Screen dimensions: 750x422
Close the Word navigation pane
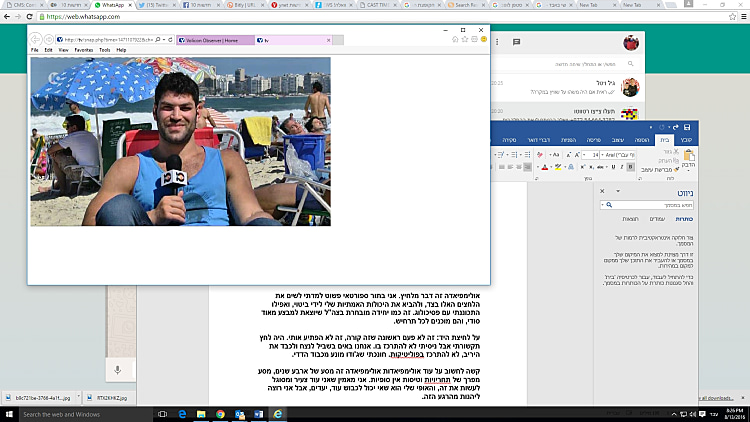pyautogui.click(x=602, y=192)
